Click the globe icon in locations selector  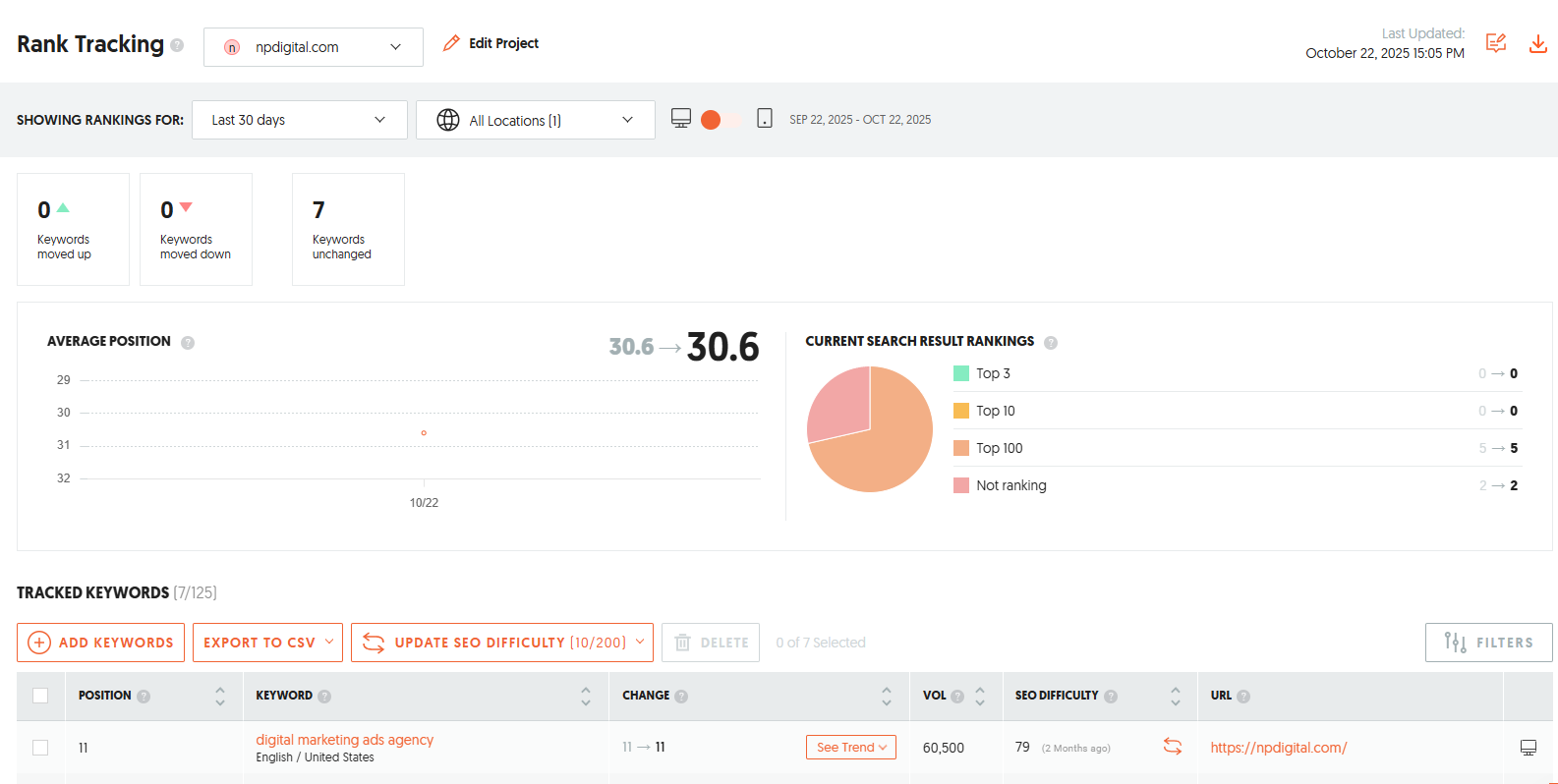click(x=448, y=120)
